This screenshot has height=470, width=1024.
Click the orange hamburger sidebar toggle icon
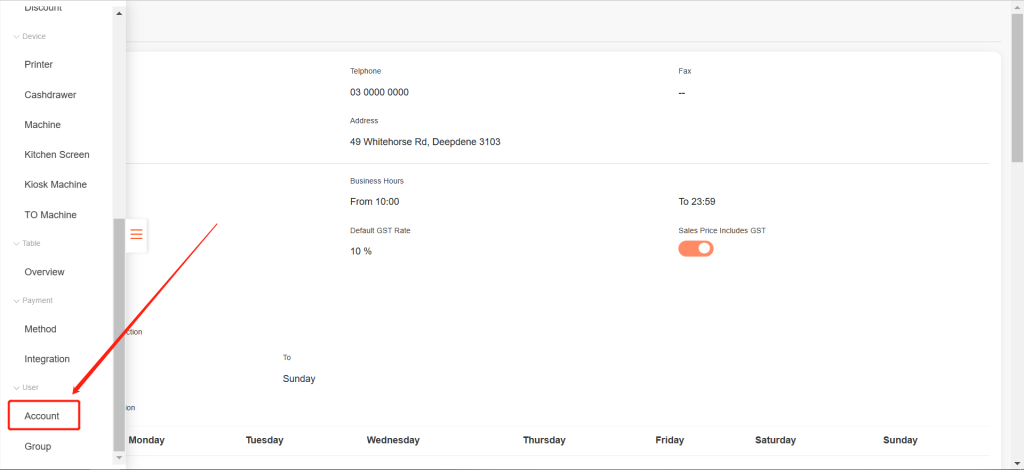click(x=137, y=234)
